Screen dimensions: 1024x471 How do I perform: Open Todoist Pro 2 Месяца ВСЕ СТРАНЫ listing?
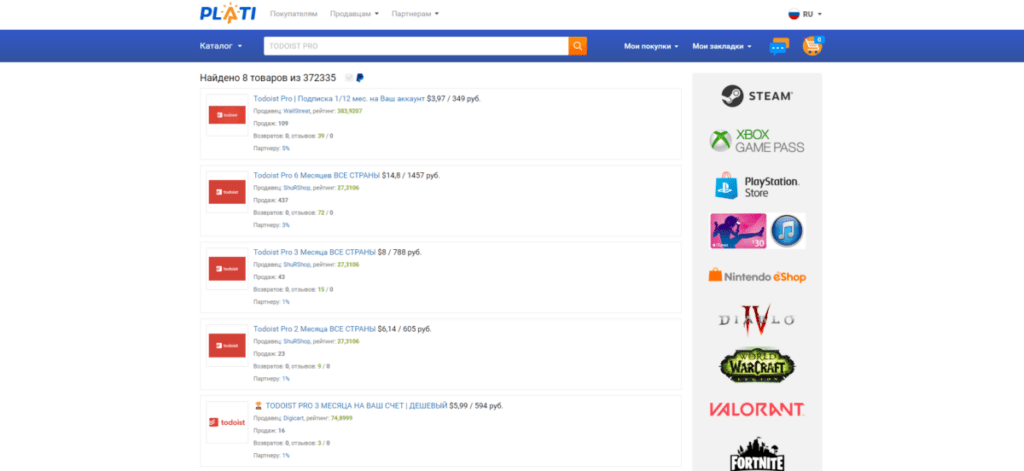[x=314, y=329]
